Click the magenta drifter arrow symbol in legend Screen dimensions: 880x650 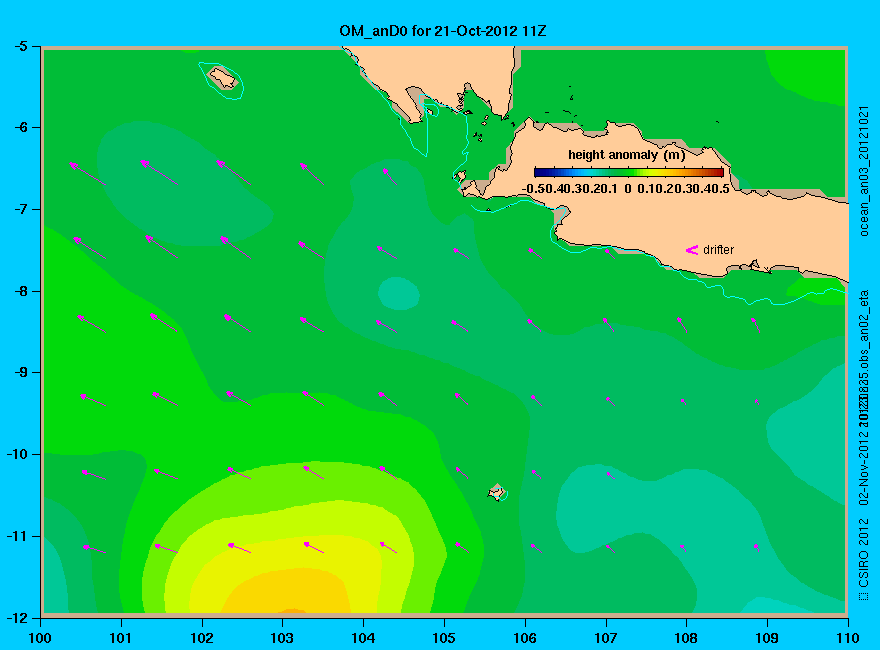692,250
